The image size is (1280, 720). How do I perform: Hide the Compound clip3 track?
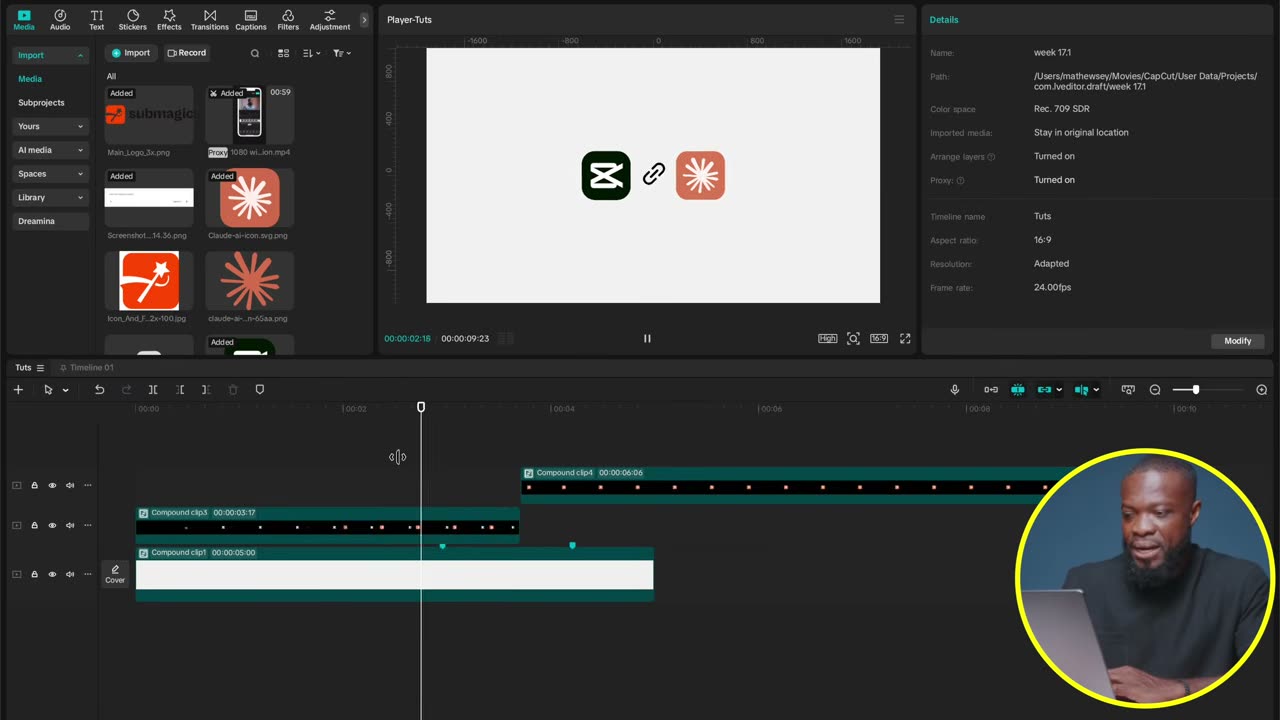(52, 525)
